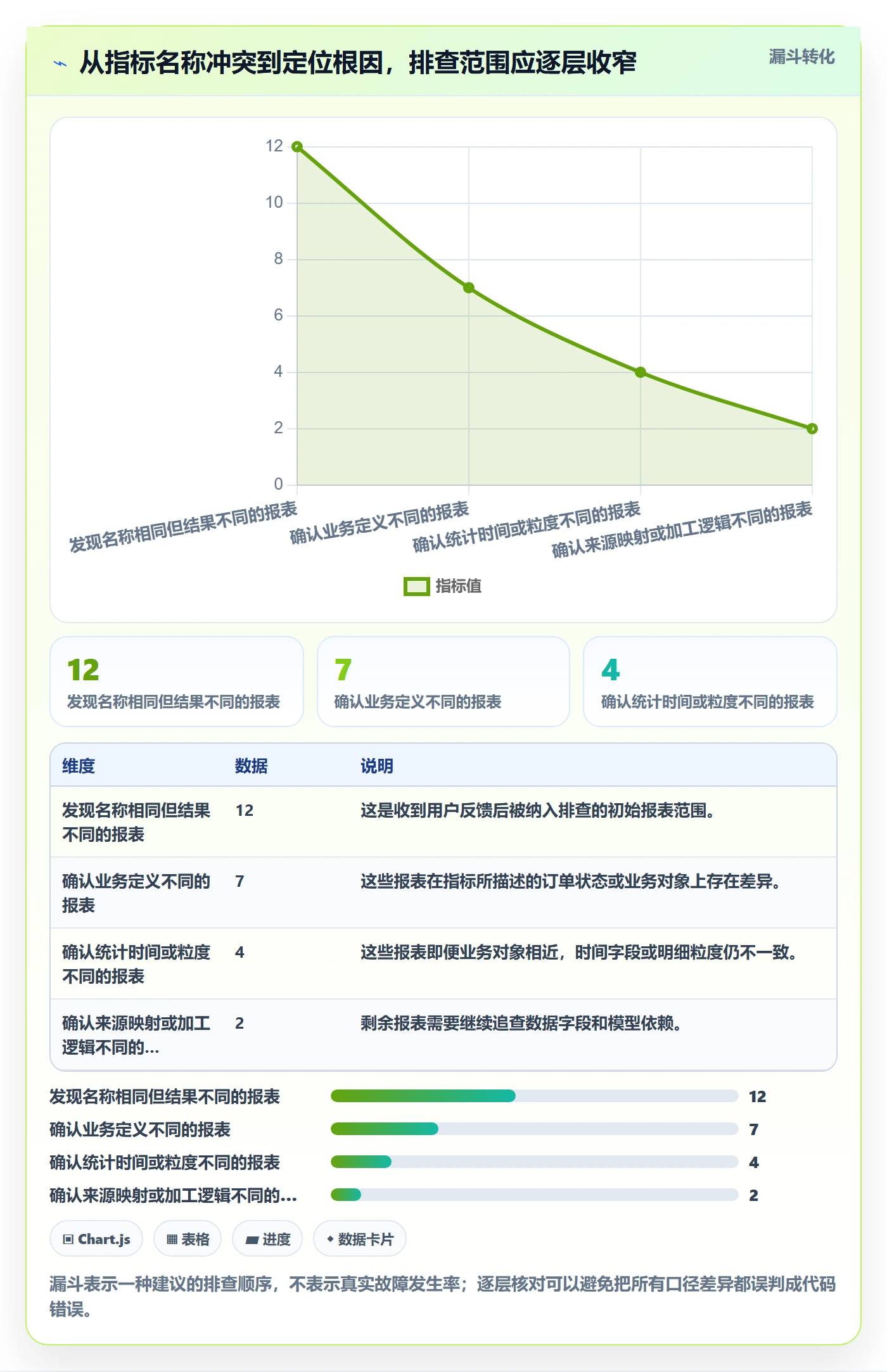Click the y-axis tick label 10
The width and height of the screenshot is (887, 1372).
(x=274, y=203)
